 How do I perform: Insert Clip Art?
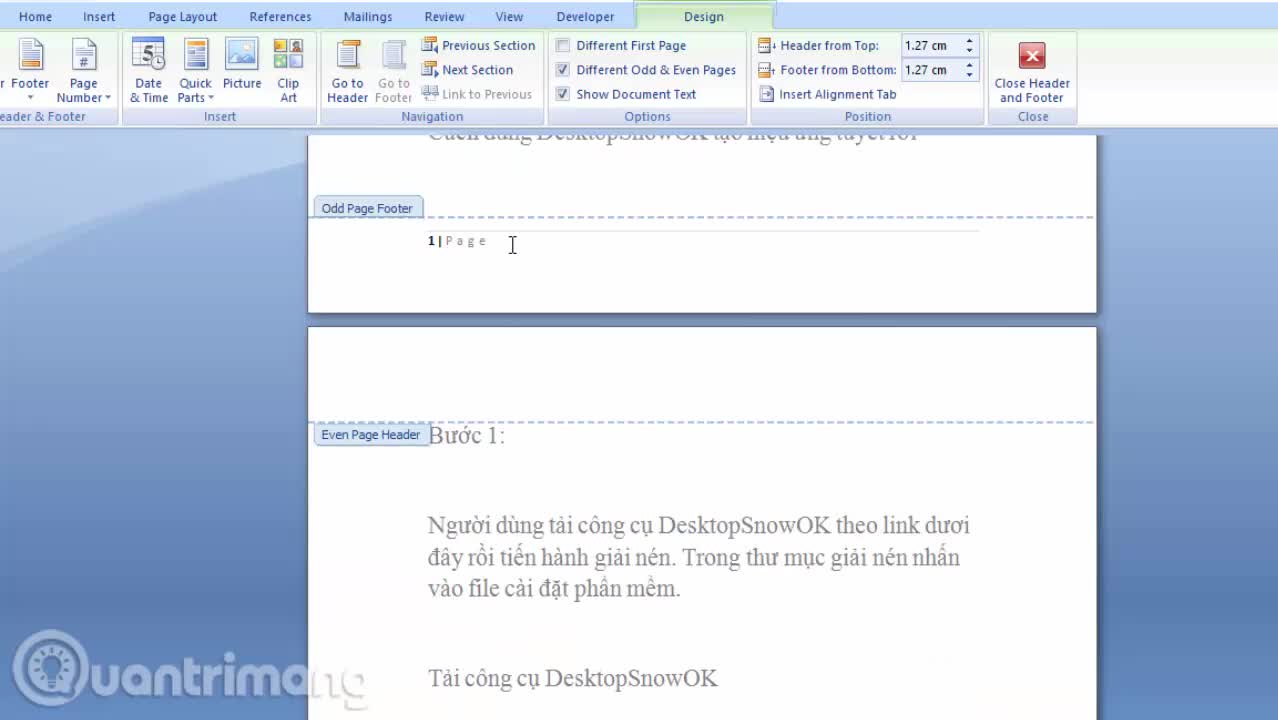pyautogui.click(x=288, y=70)
